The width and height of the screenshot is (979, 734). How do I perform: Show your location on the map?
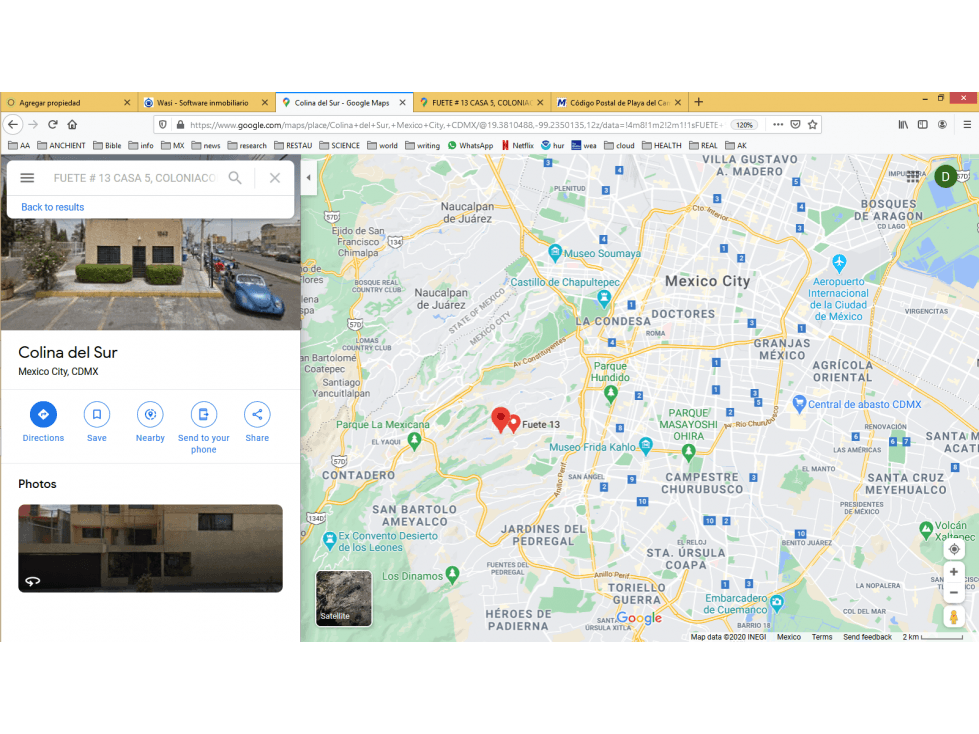click(953, 549)
